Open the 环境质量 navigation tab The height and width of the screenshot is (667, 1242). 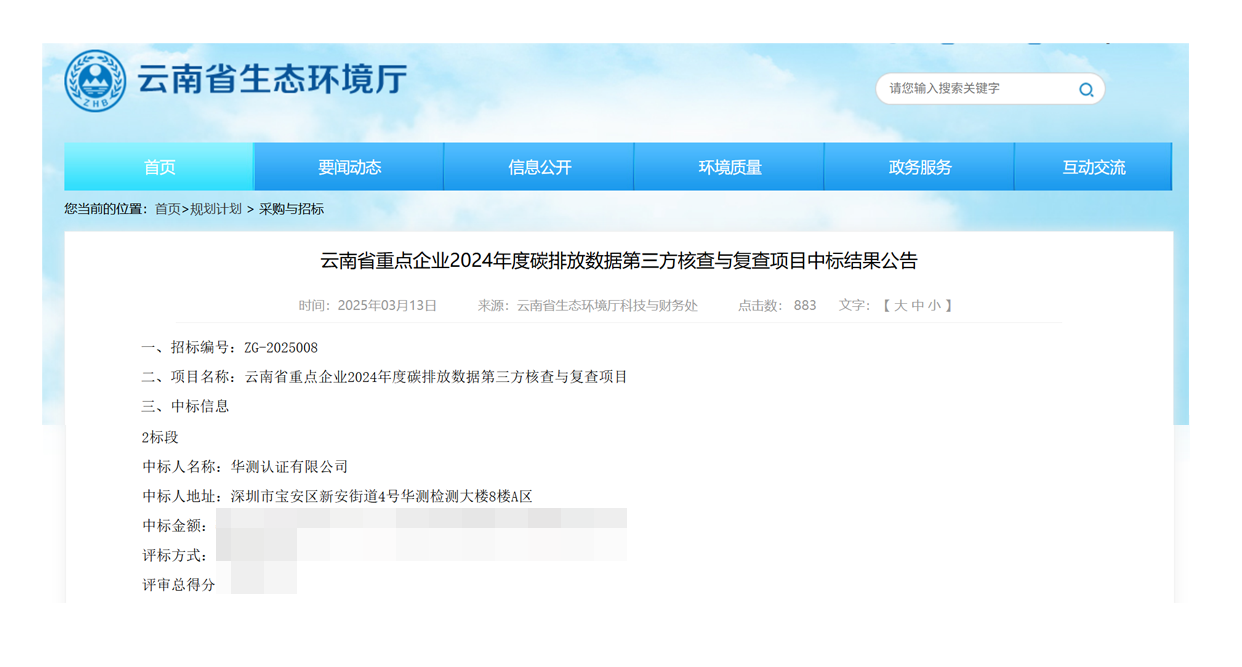point(729,167)
